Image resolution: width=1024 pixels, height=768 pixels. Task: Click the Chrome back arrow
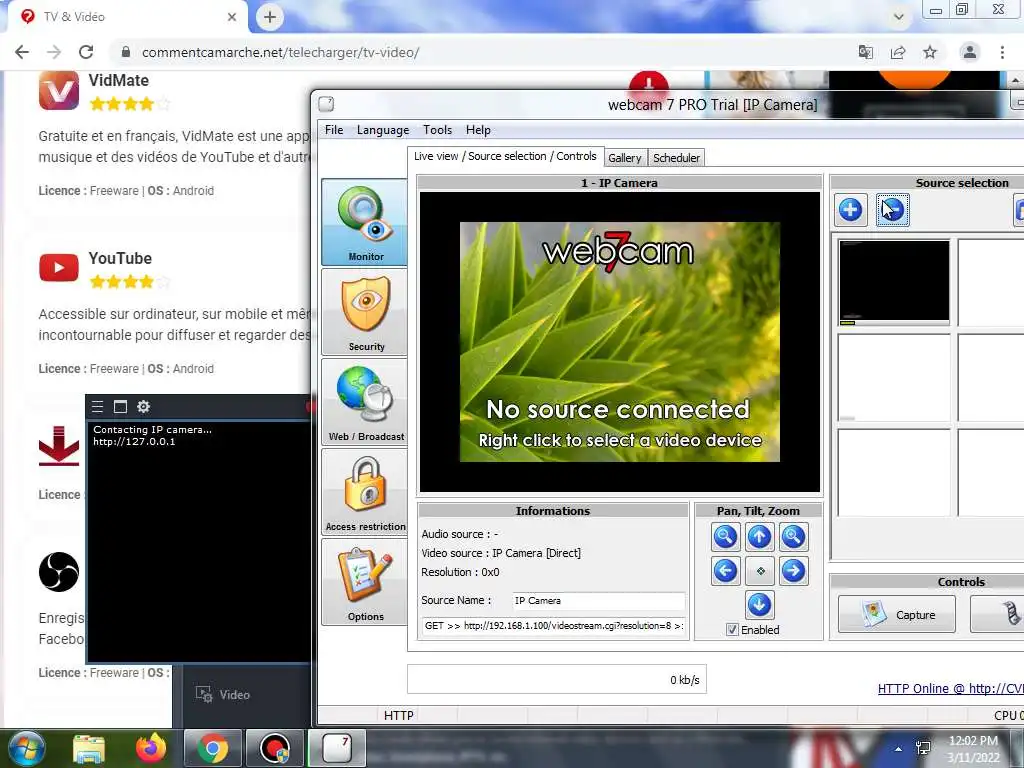pyautogui.click(x=22, y=52)
